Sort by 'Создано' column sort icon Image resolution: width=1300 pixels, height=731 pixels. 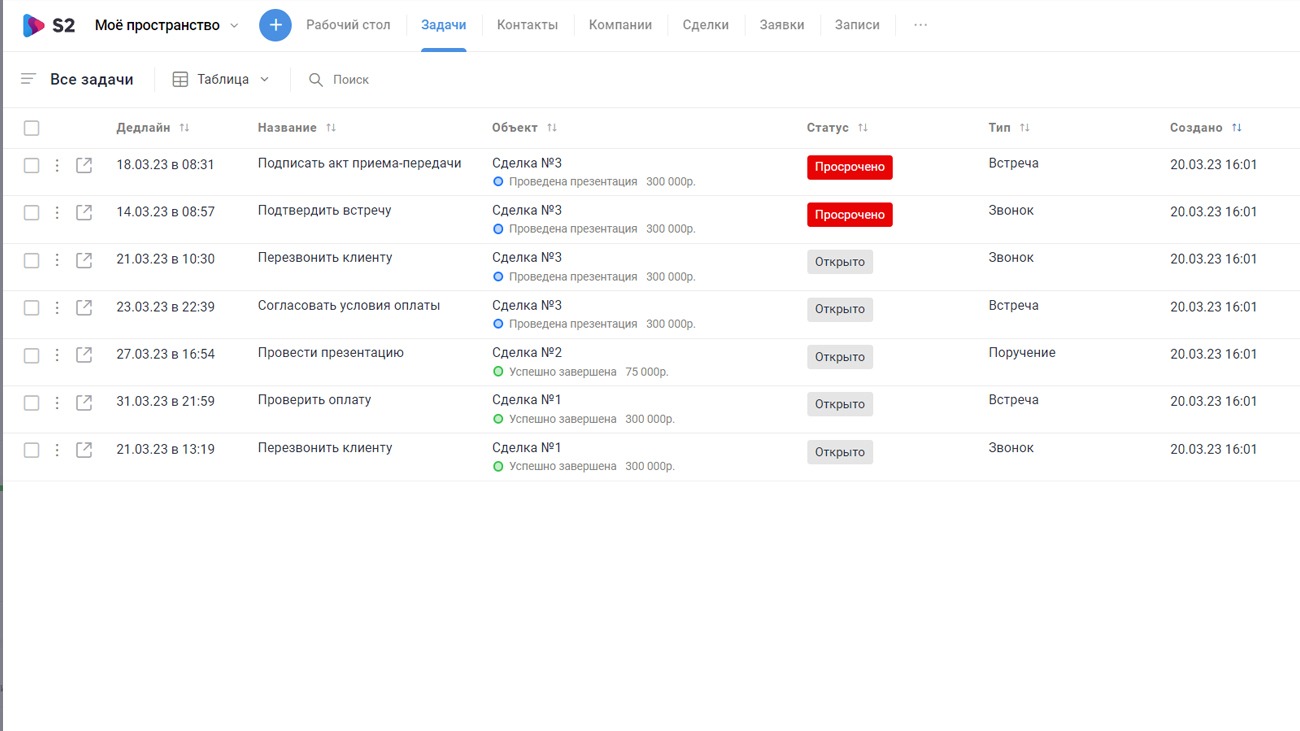point(1237,128)
